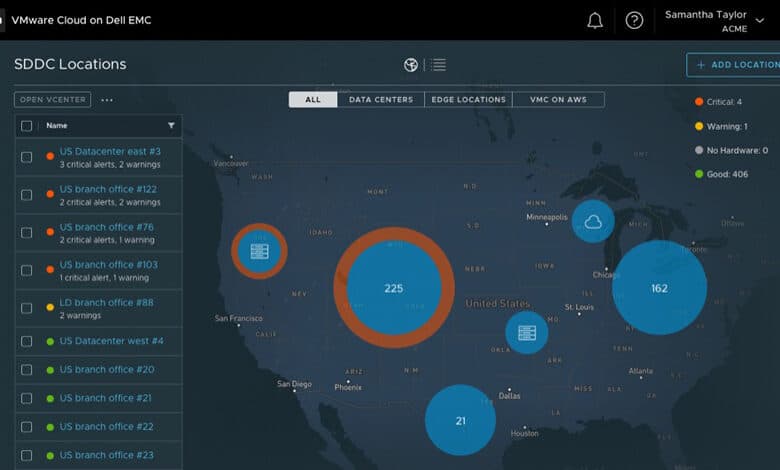
Task: Open the Name column filter icon
Action: click(x=171, y=125)
